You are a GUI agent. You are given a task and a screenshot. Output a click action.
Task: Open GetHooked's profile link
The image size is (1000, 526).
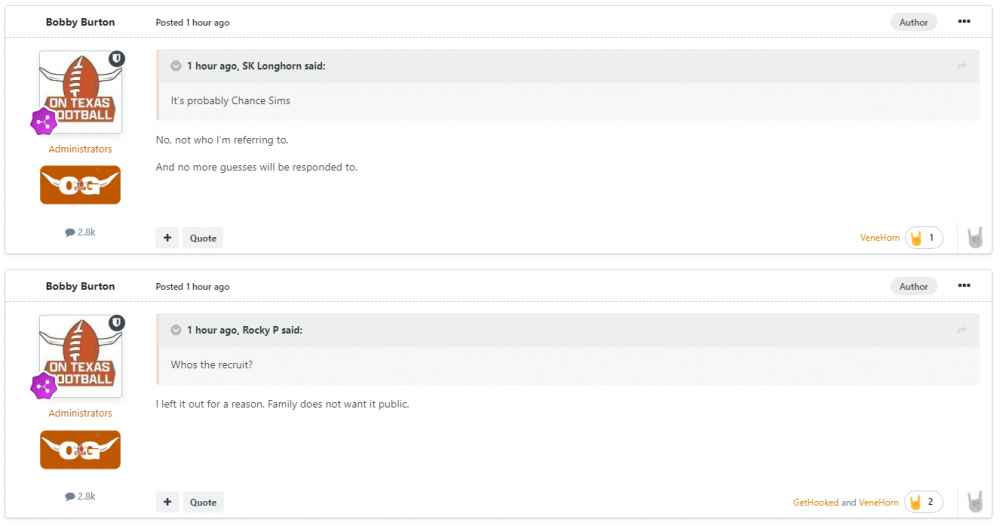tap(815, 502)
